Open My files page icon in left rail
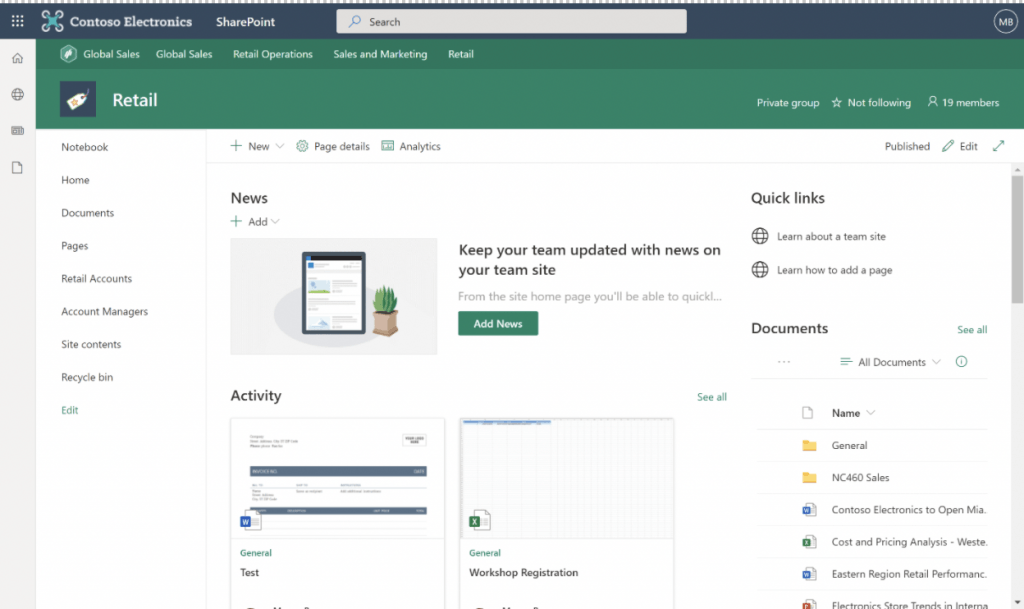 tap(18, 168)
